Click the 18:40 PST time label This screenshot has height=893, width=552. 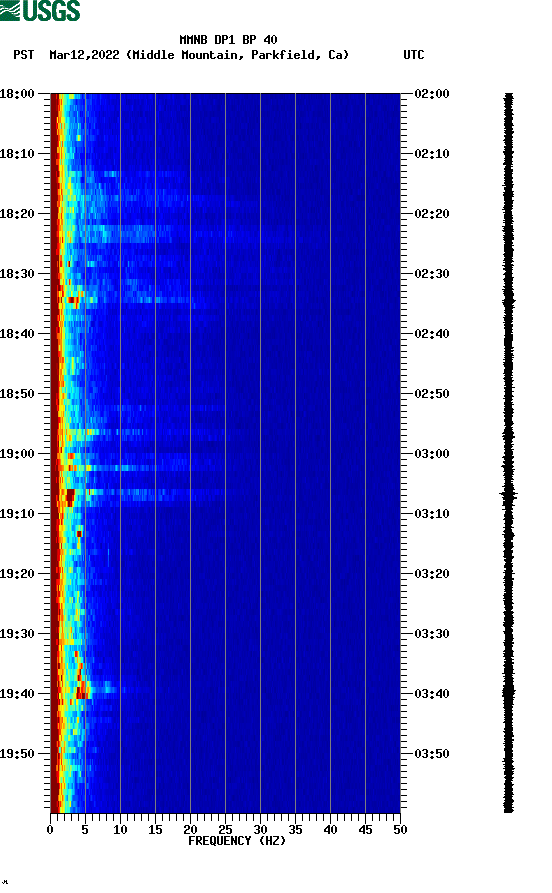pos(17,334)
